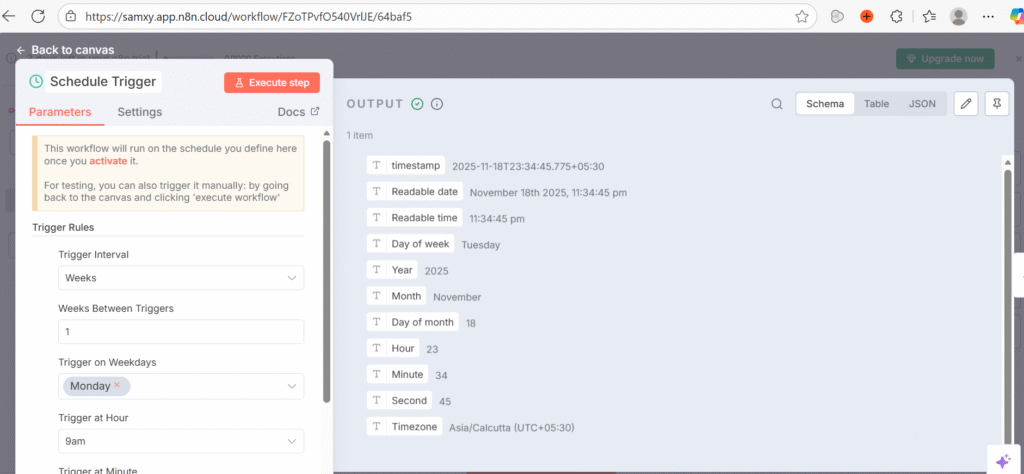1024x474 pixels.
Task: Expand the Trigger on Weekdays dropdown
Action: [x=291, y=386]
